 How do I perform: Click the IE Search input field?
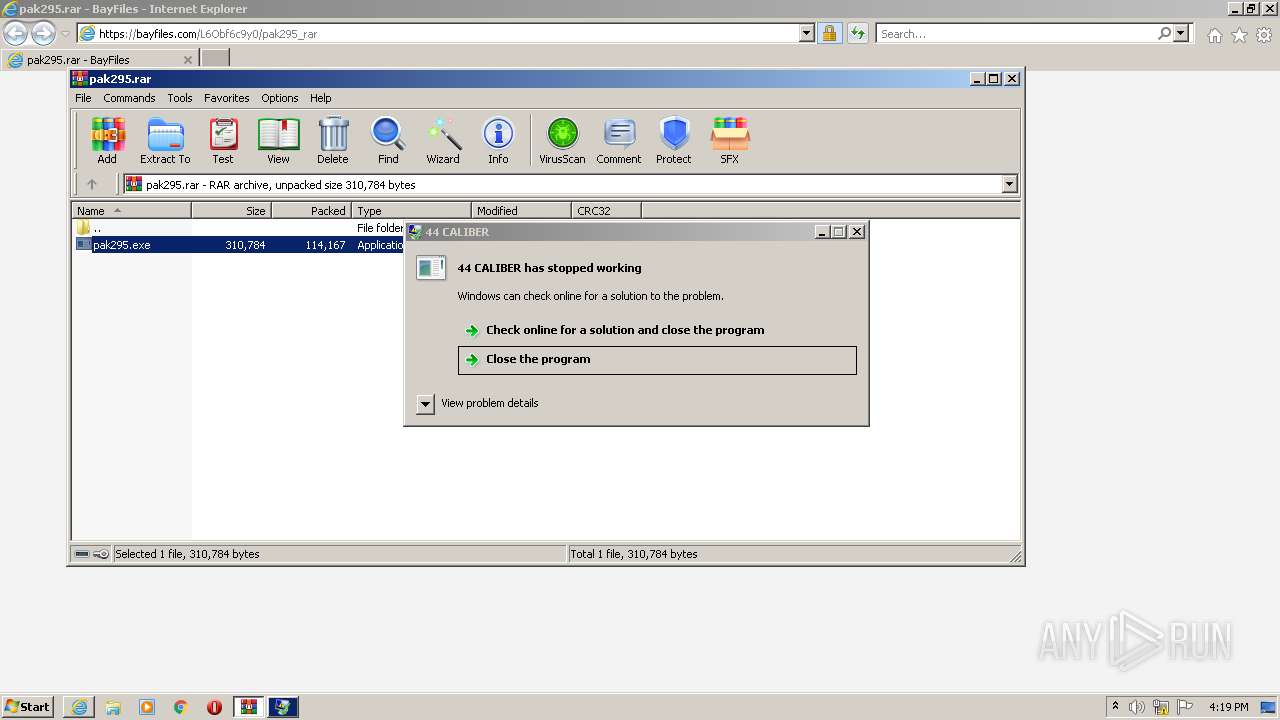coord(1016,33)
